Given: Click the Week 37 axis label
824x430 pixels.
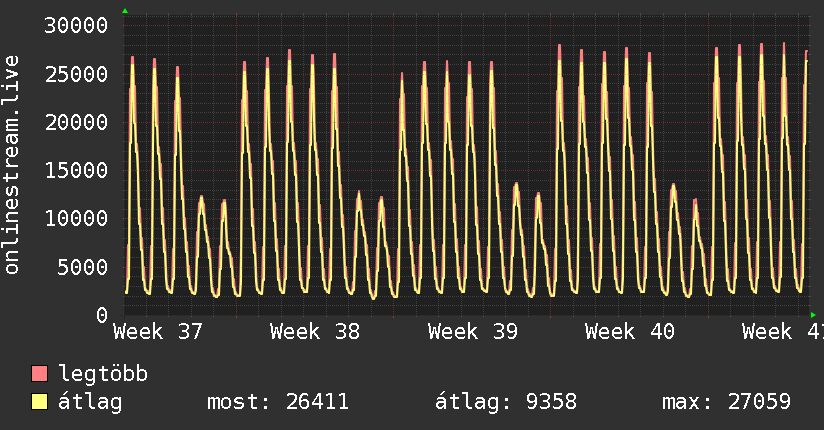Looking at the screenshot, I should click(158, 332).
